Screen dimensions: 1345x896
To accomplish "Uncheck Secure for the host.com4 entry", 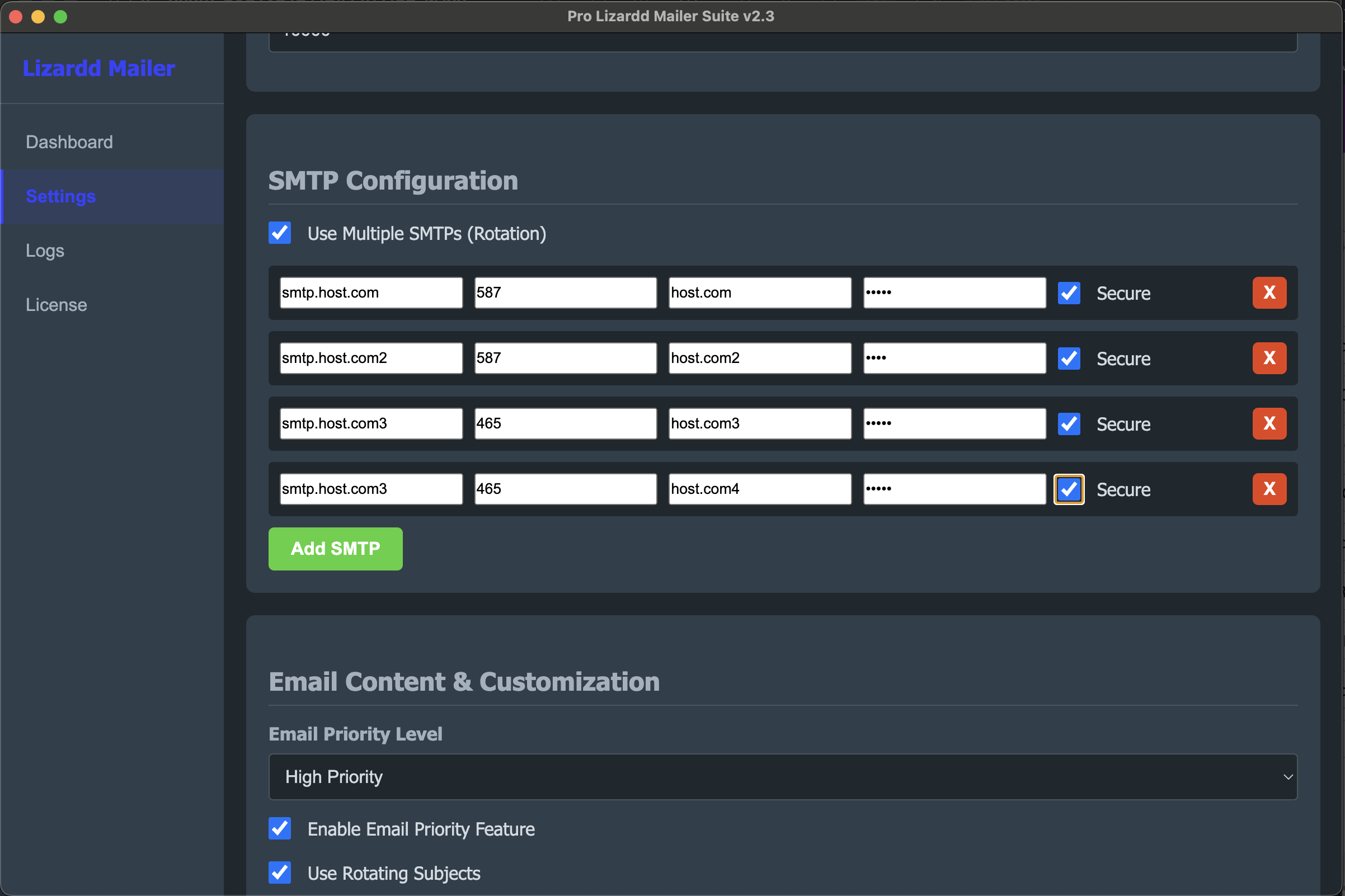I will [x=1069, y=489].
